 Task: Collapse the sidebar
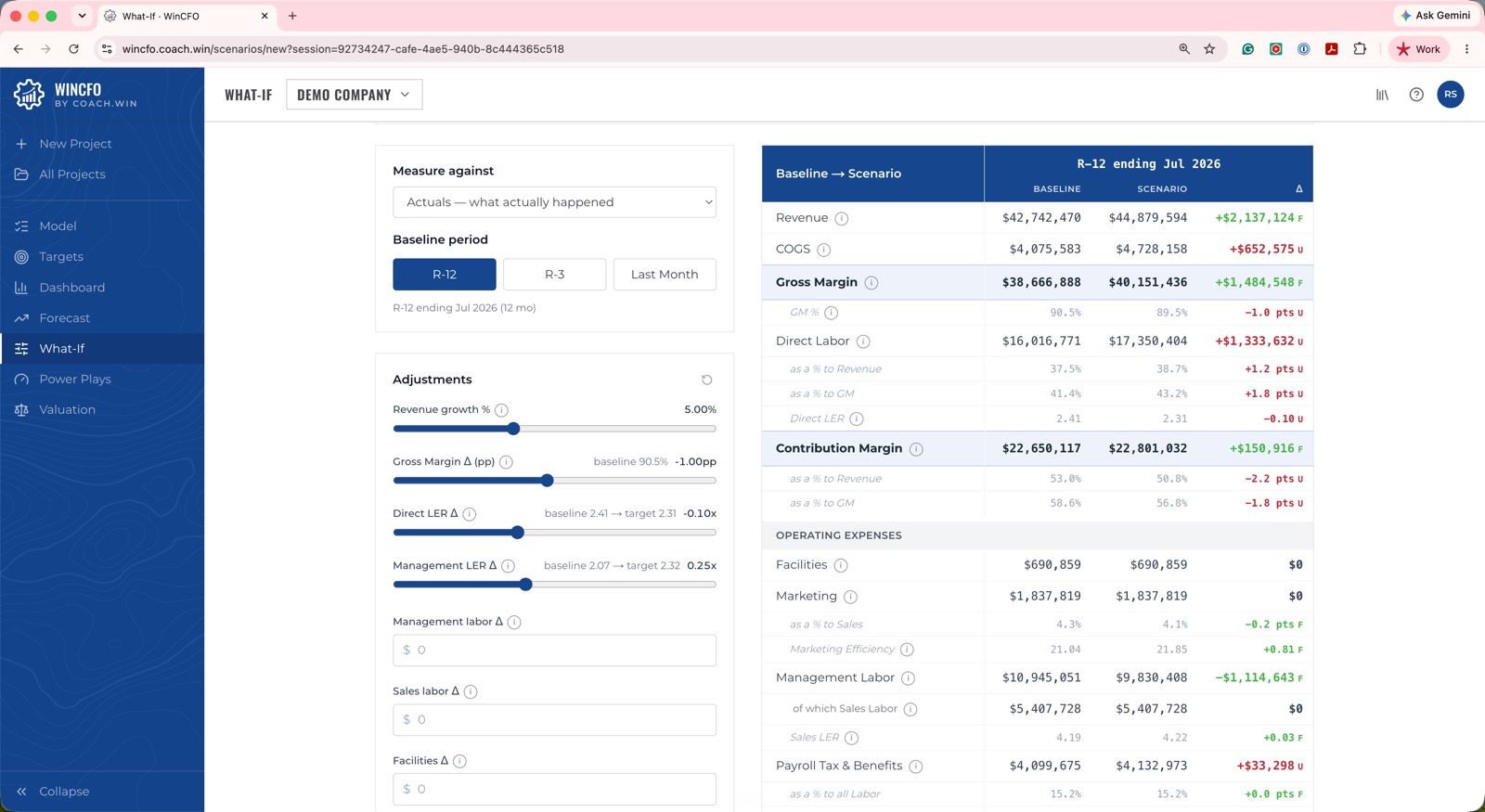point(53,792)
